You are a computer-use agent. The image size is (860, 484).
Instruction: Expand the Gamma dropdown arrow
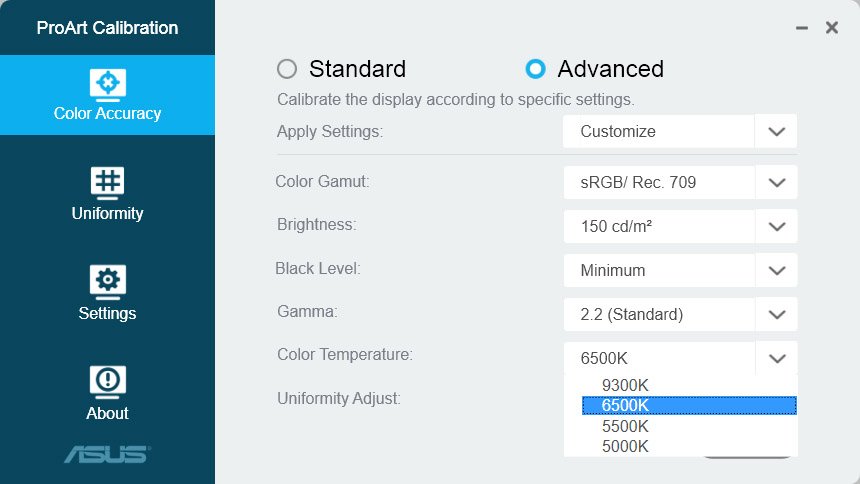click(x=776, y=314)
